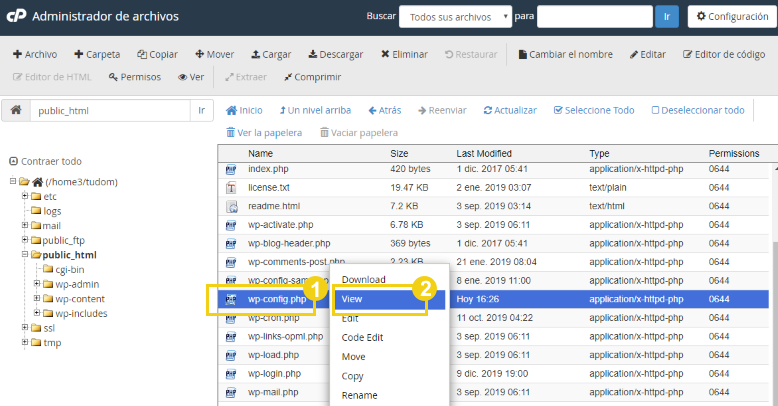Image resolution: width=778 pixels, height=406 pixels.
Task: Click the public_html path input field
Action: pyautogui.click(x=110, y=110)
